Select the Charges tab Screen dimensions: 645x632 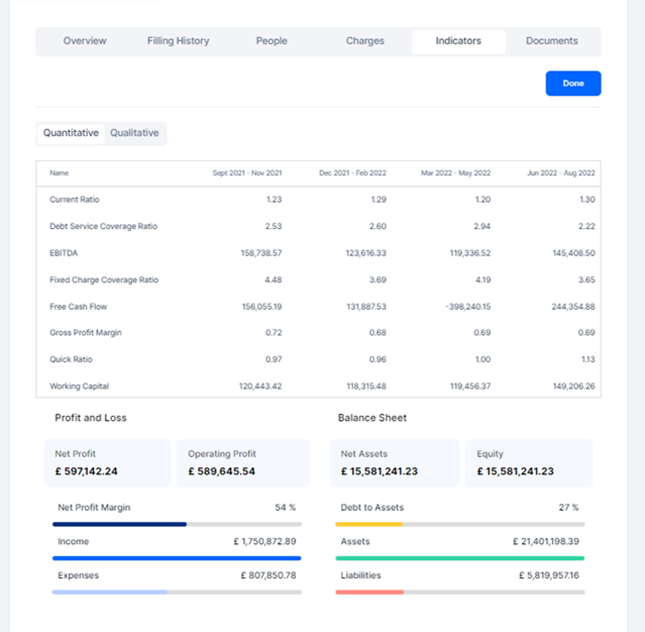pyautogui.click(x=365, y=41)
